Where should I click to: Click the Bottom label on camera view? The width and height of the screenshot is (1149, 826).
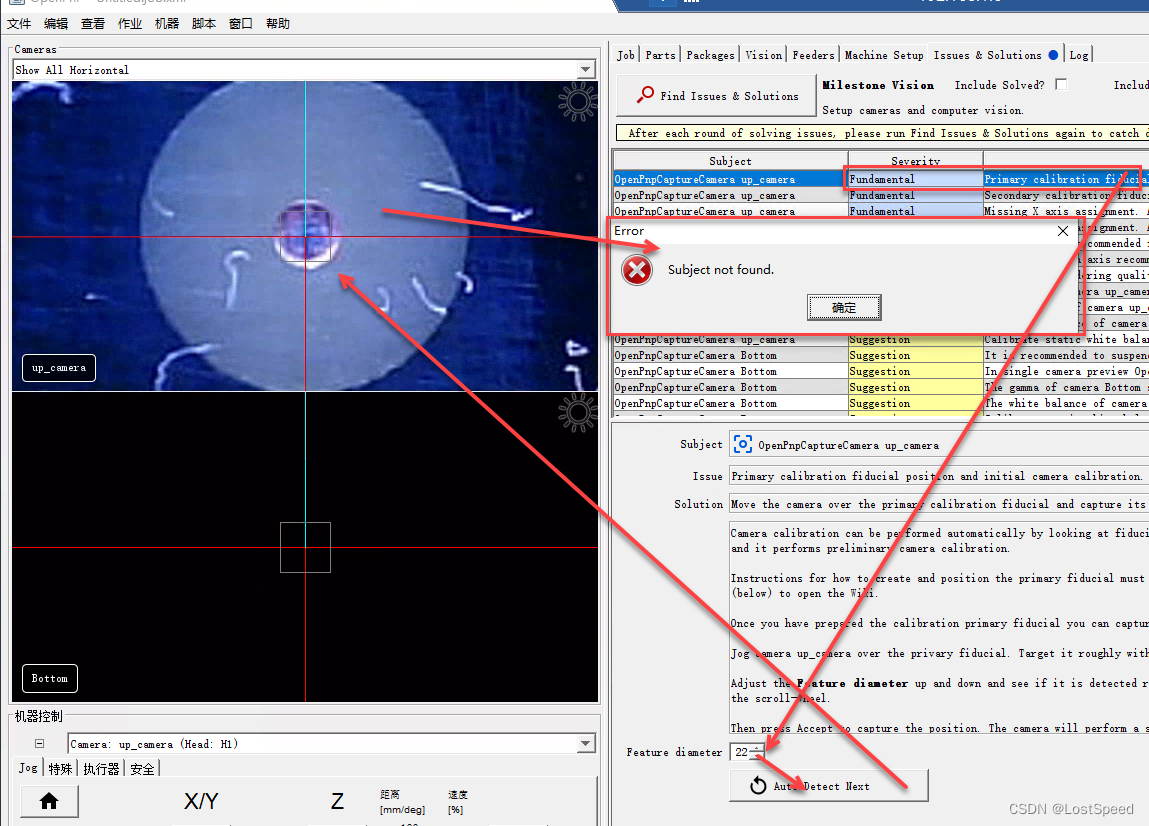(x=50, y=678)
